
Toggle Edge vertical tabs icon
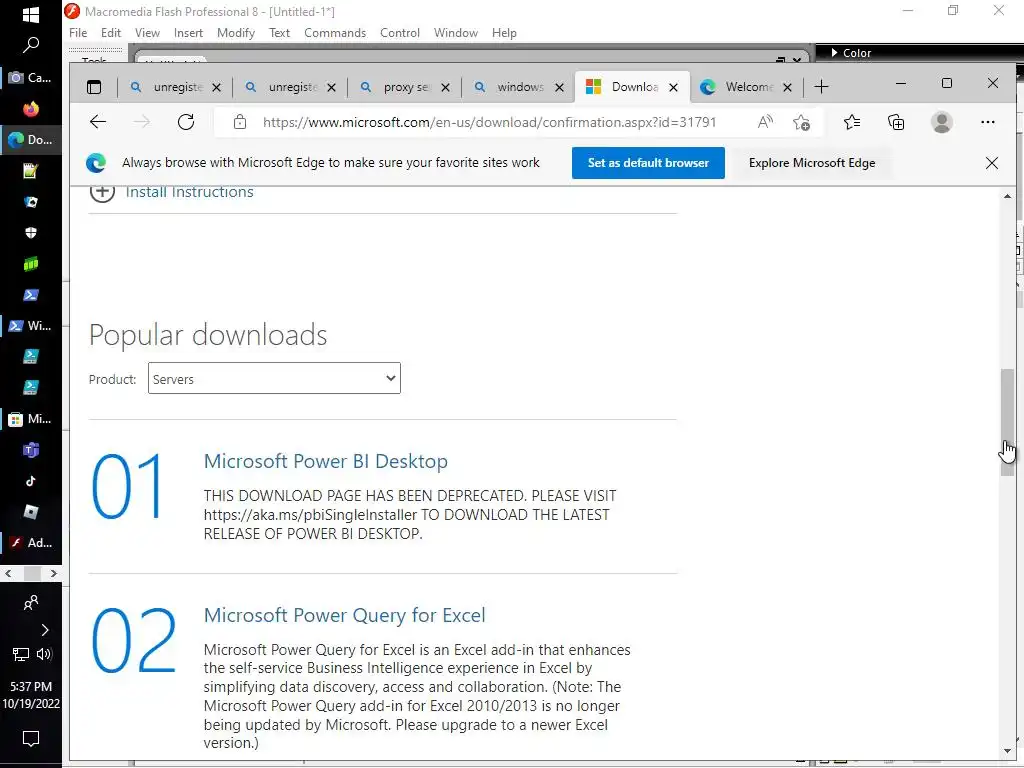point(94,87)
